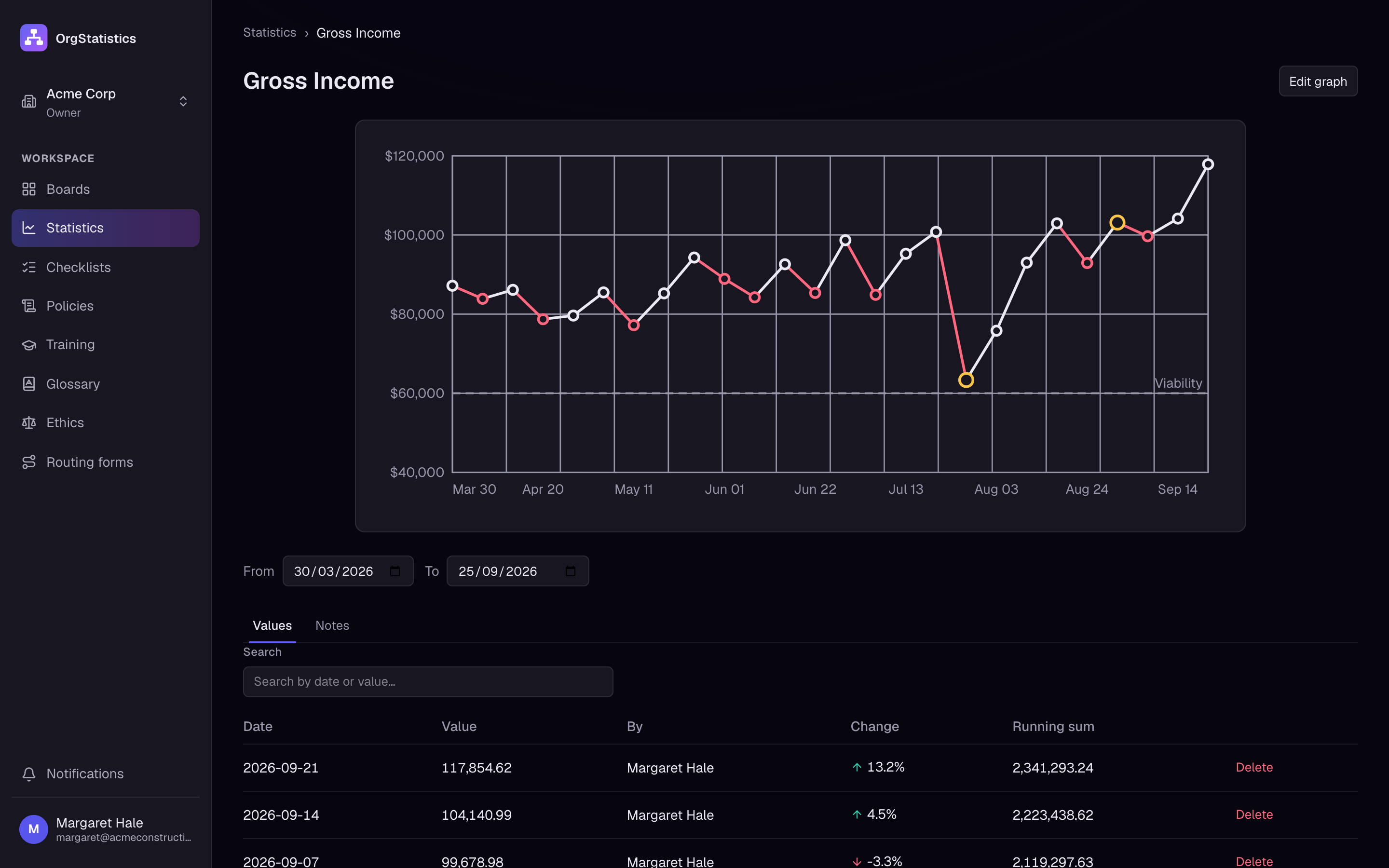Open Policies via its scroll icon

29,306
